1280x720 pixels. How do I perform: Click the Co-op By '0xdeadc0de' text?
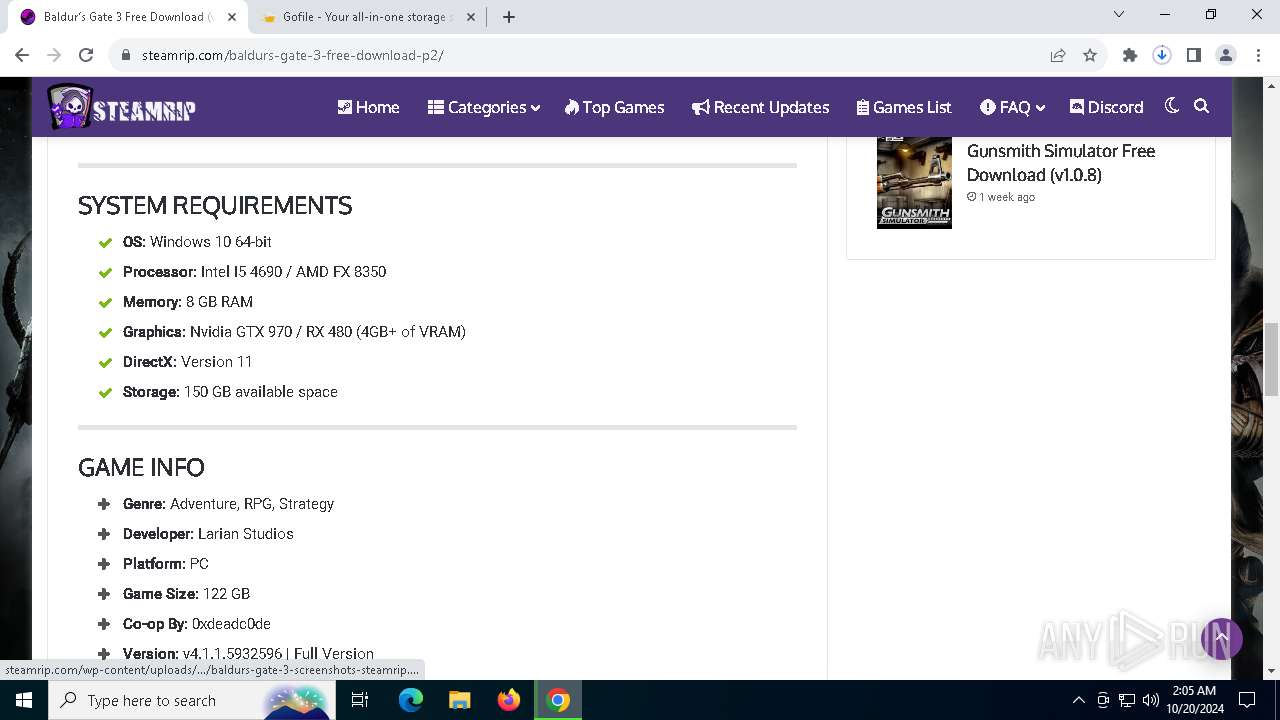tap(231, 624)
